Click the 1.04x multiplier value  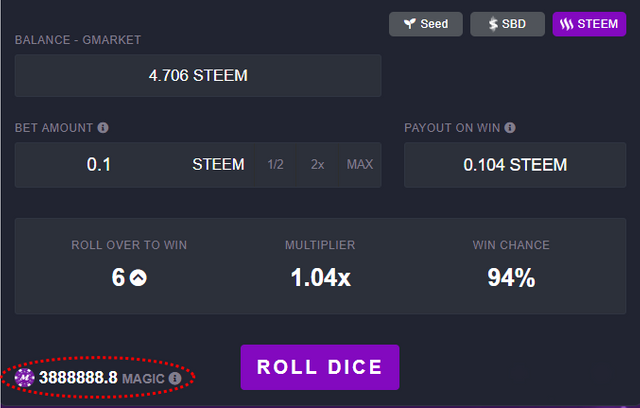click(x=320, y=278)
